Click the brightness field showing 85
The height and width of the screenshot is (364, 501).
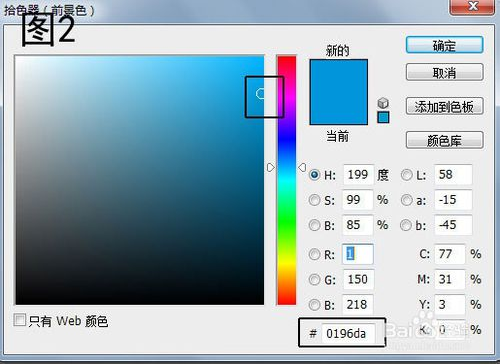(x=357, y=225)
